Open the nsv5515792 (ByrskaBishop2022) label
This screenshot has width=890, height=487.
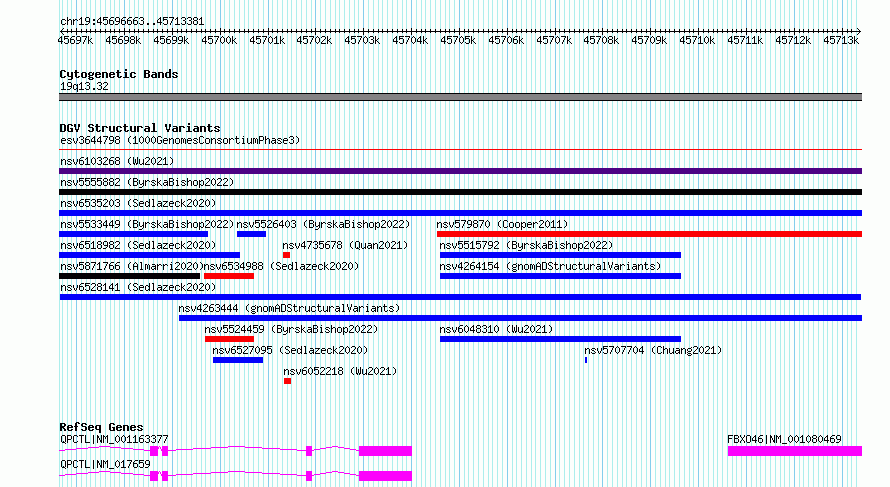click(526, 245)
